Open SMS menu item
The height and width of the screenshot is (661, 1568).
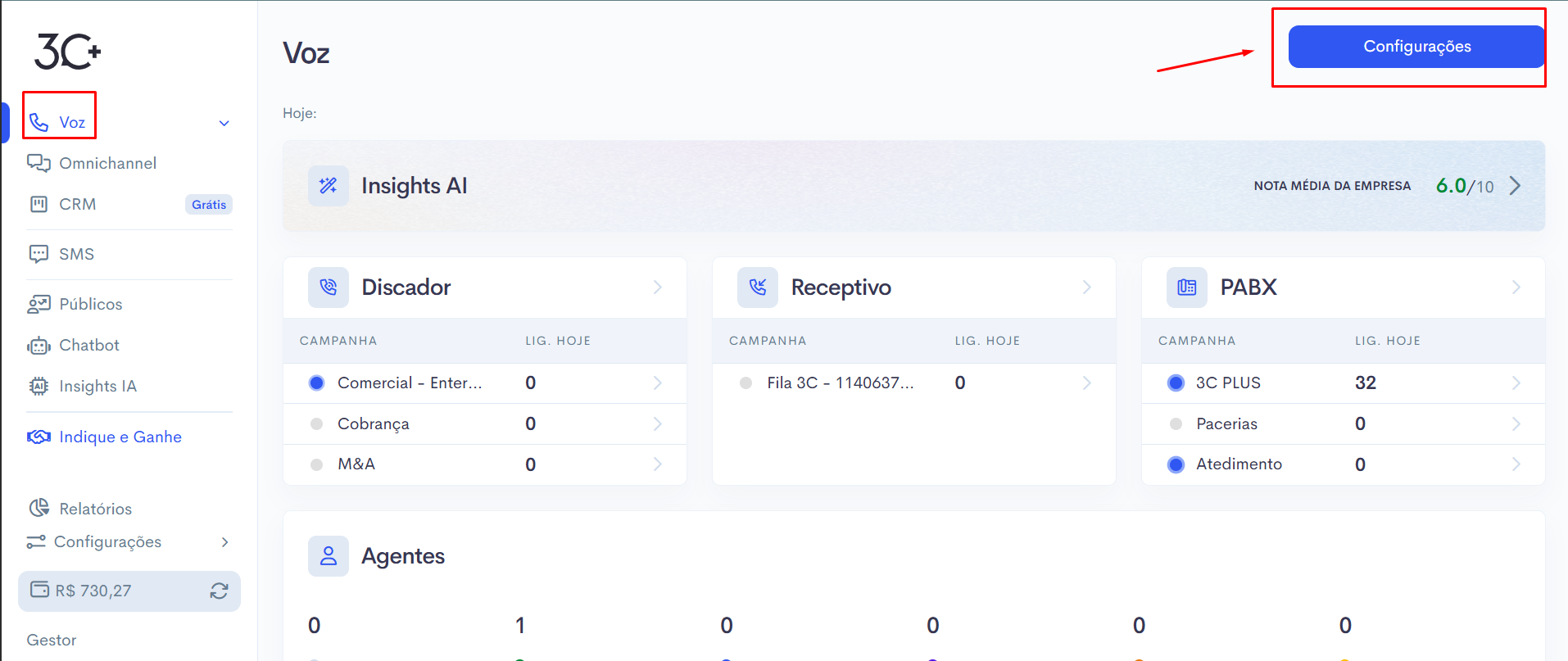click(x=76, y=254)
